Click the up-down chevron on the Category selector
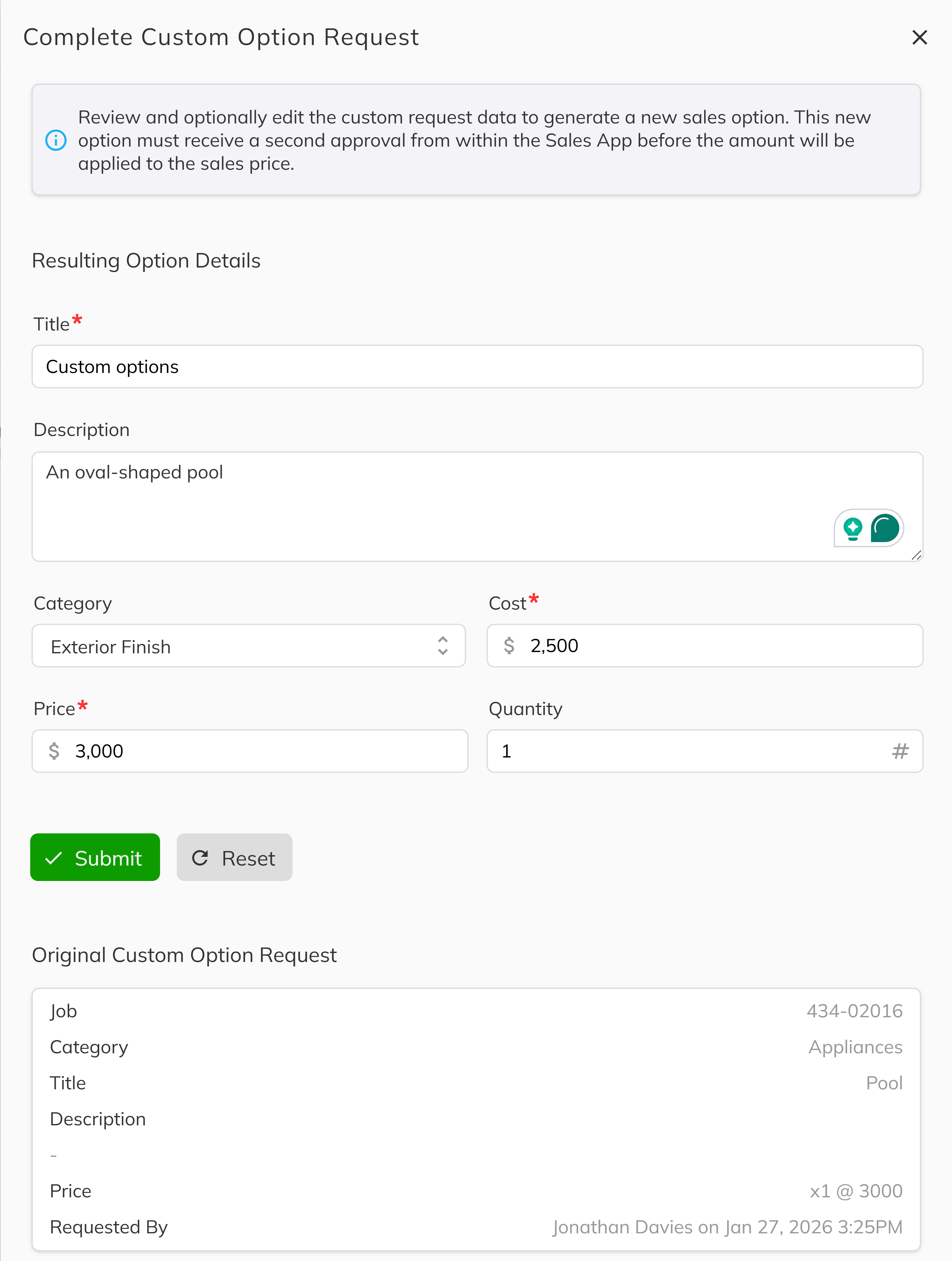 [x=443, y=645]
